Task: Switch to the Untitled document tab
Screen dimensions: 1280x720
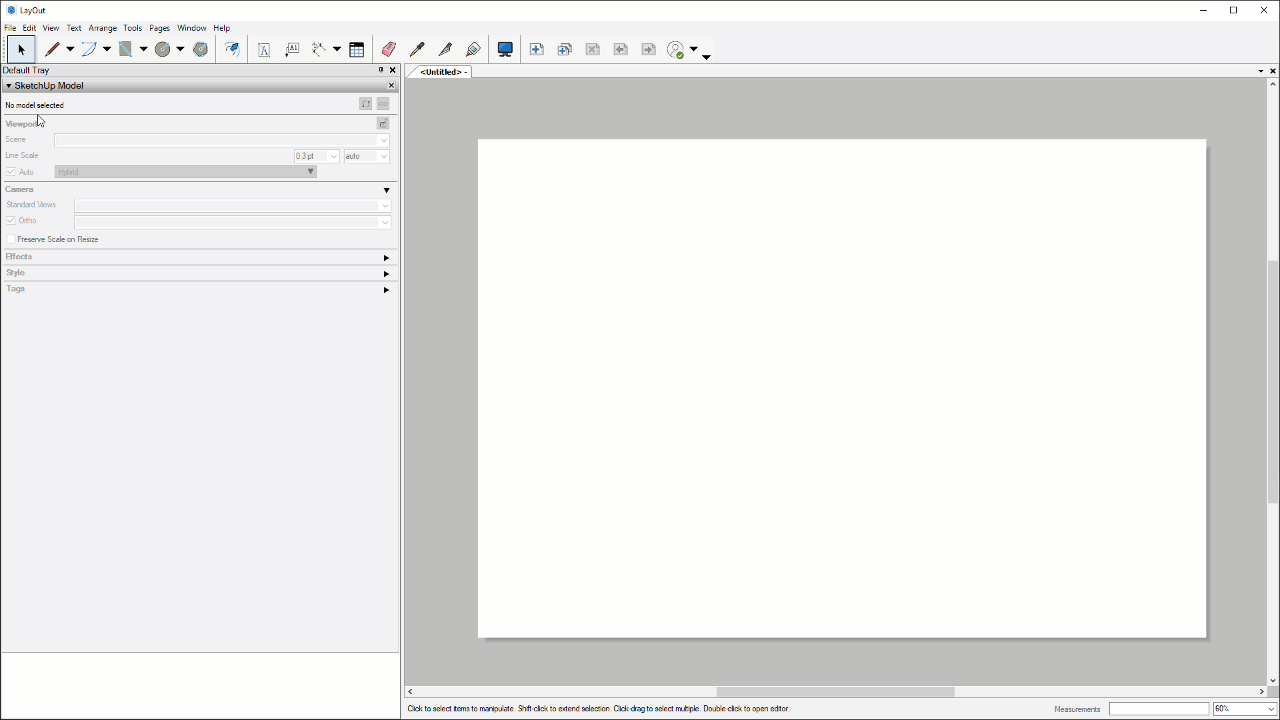Action: 443,72
